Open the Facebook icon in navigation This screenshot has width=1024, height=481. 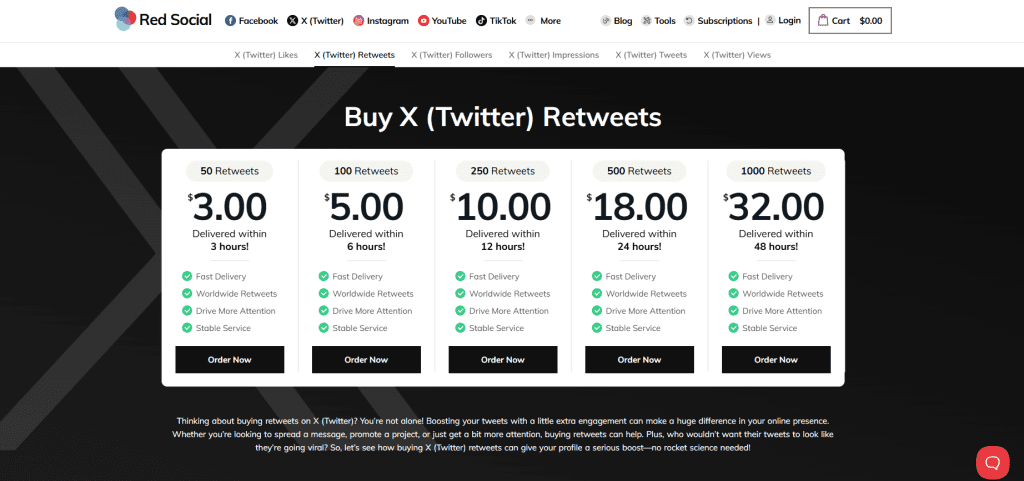coord(230,21)
